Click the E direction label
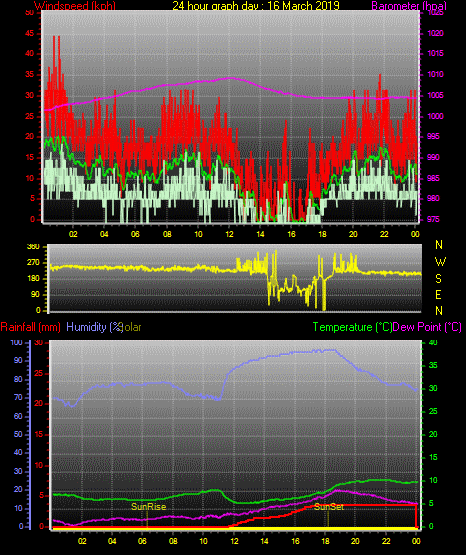466x555 pixels. pyautogui.click(x=438, y=294)
